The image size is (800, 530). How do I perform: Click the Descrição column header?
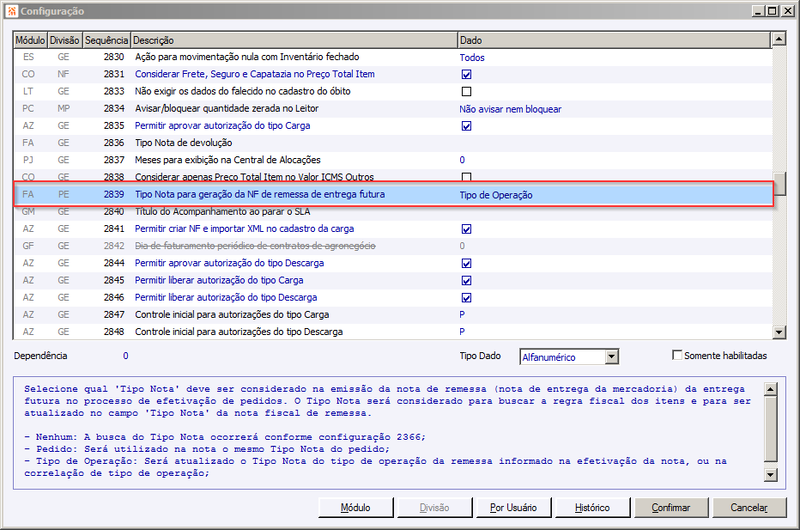click(x=294, y=40)
